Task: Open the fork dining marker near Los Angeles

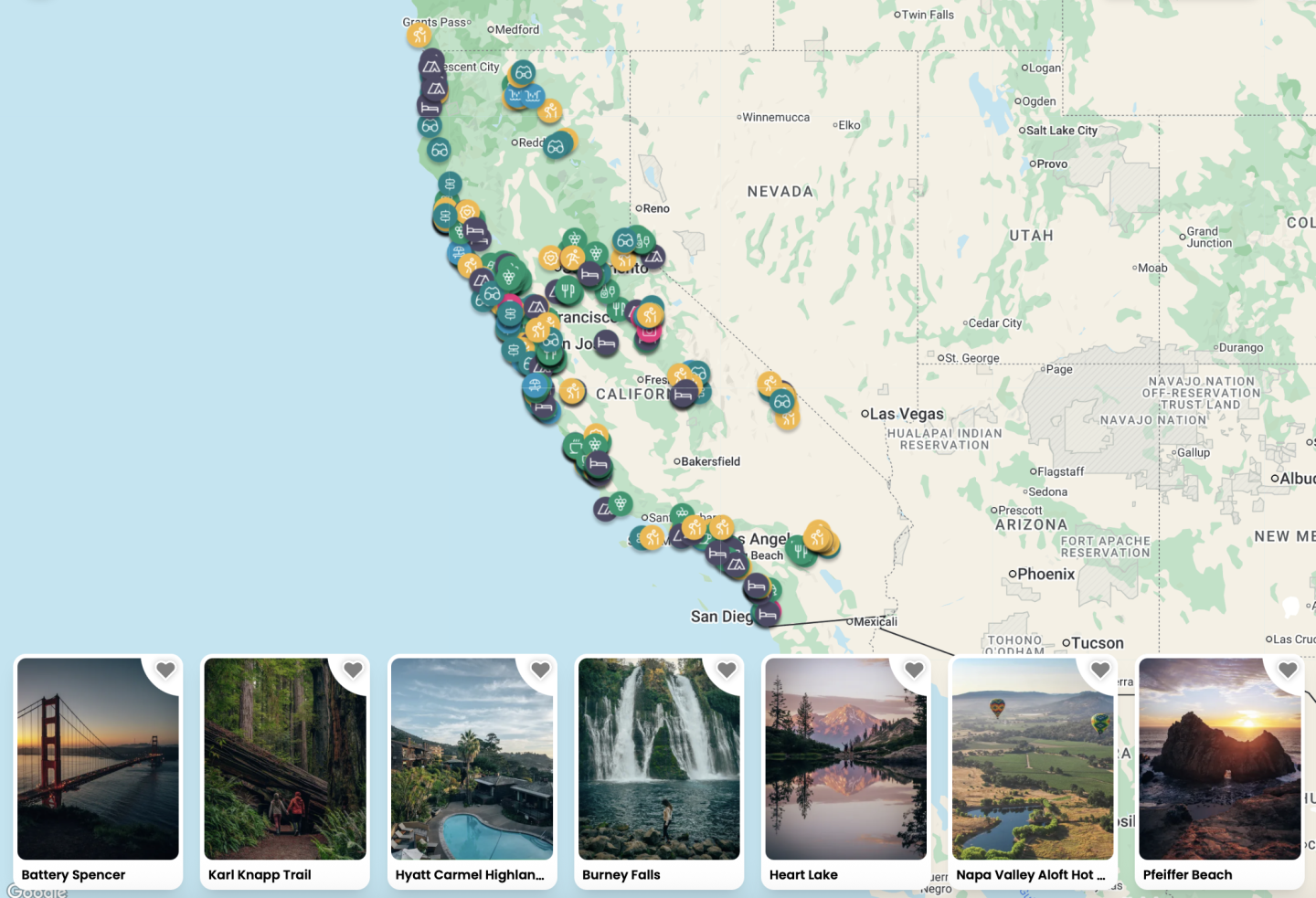Action: tap(801, 552)
